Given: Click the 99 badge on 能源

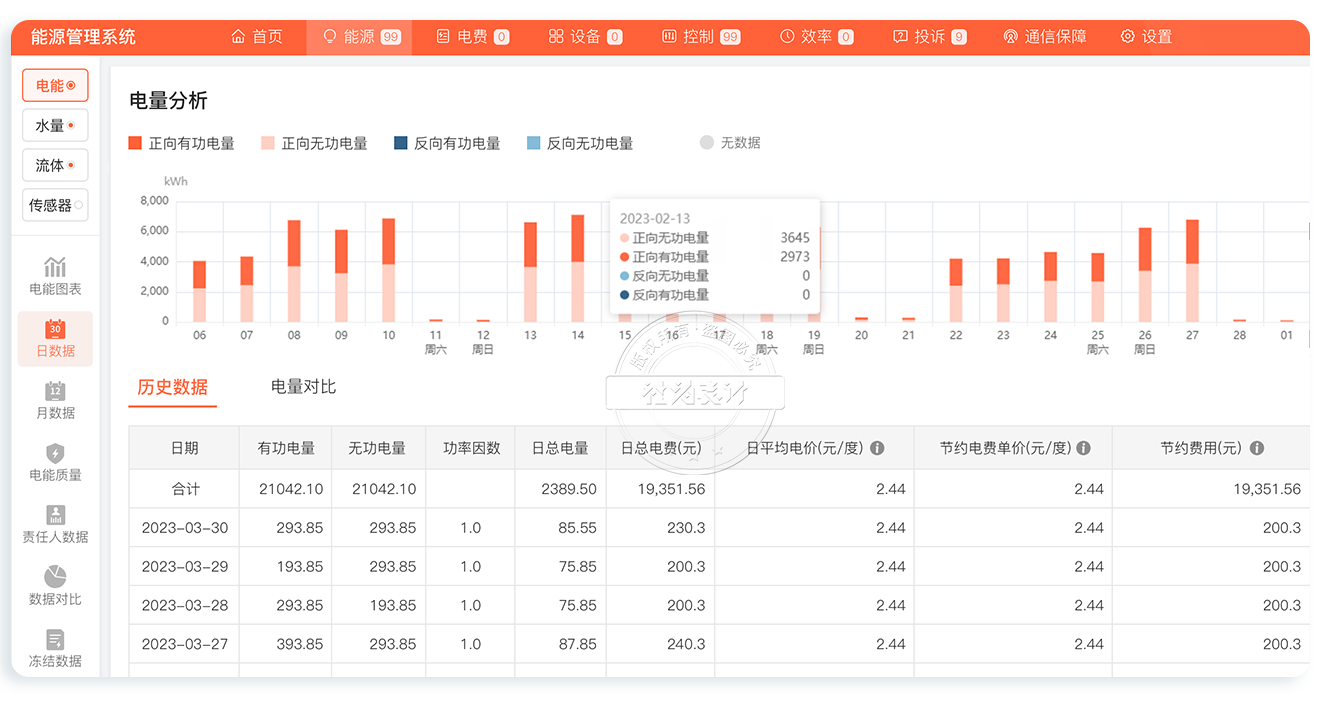Looking at the screenshot, I should [391, 37].
